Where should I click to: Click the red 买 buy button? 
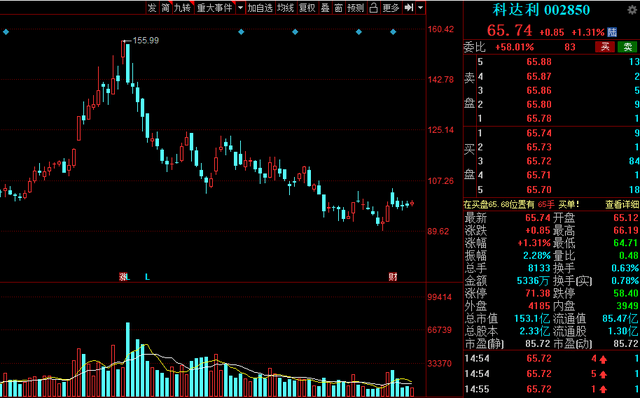605,47
